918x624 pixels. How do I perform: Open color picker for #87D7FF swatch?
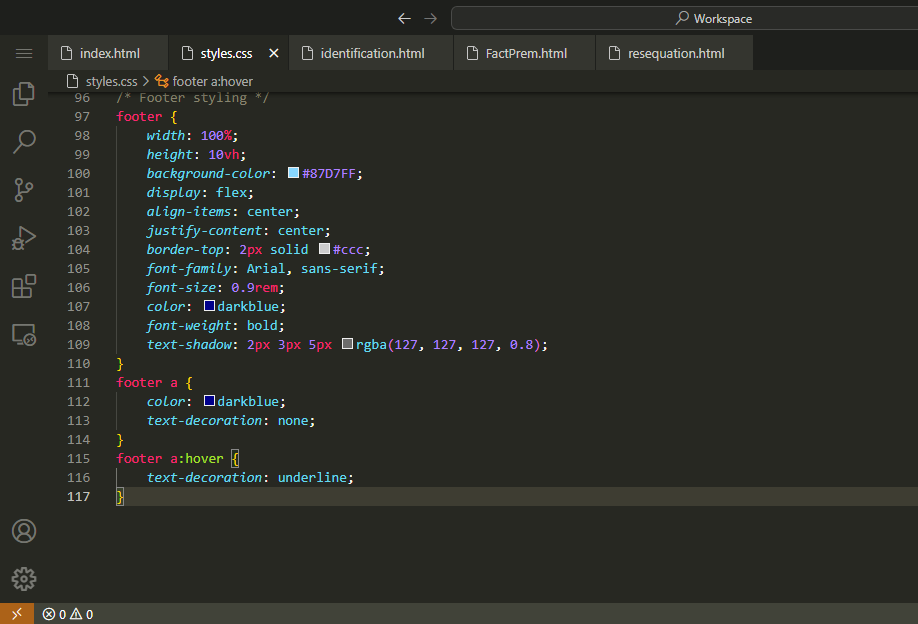293,173
